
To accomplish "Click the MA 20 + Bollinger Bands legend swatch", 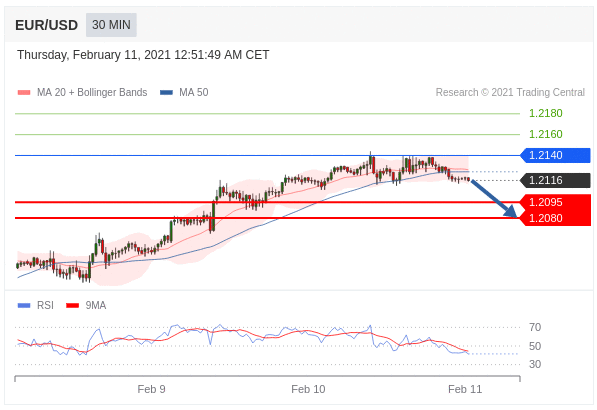I will click(24, 93).
